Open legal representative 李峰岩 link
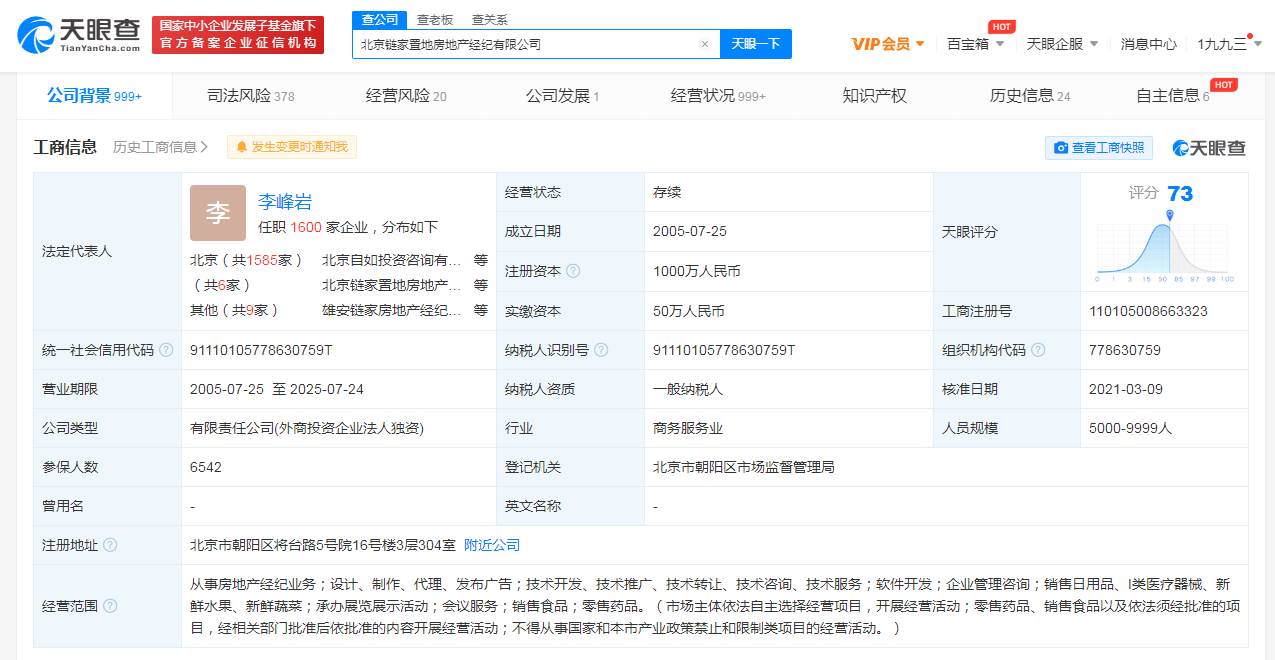This screenshot has width=1275, height=660. pos(285,201)
